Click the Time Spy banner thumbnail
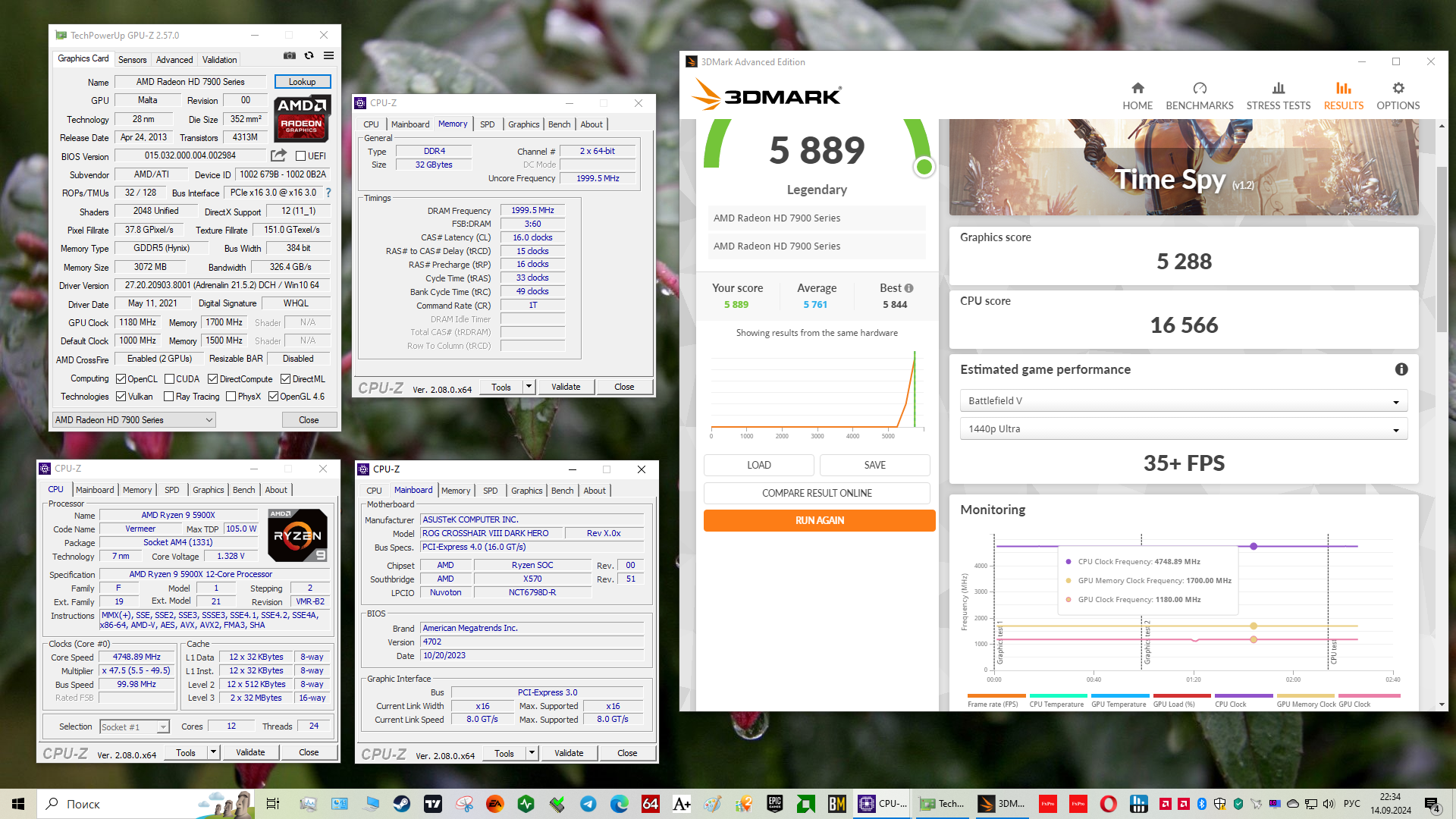This screenshot has width=1456, height=819. pos(1184,167)
